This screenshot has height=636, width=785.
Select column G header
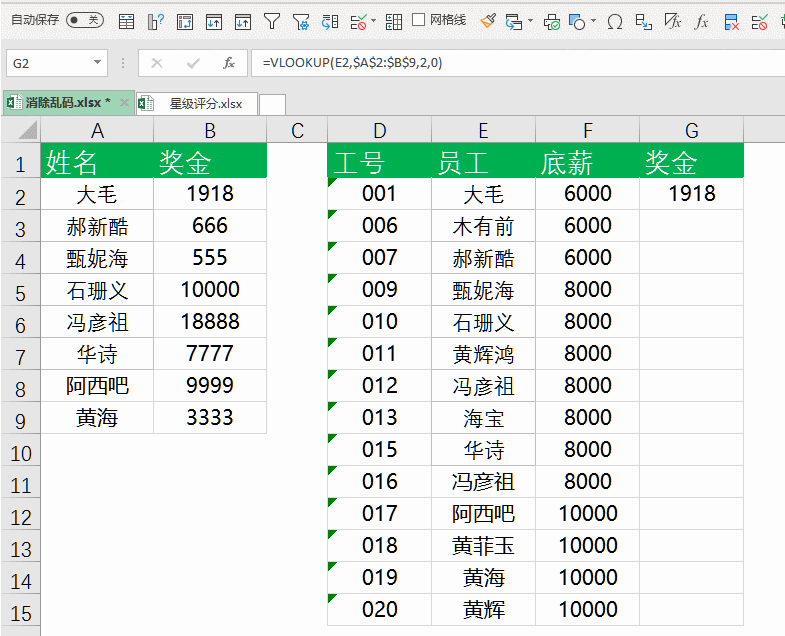pyautogui.click(x=691, y=130)
